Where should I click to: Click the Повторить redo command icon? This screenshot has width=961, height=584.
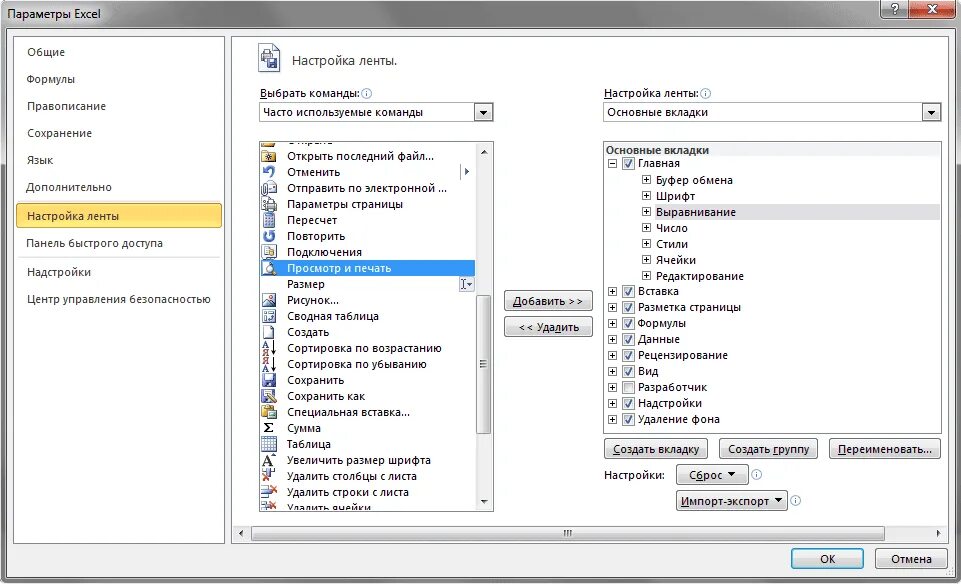[267, 236]
